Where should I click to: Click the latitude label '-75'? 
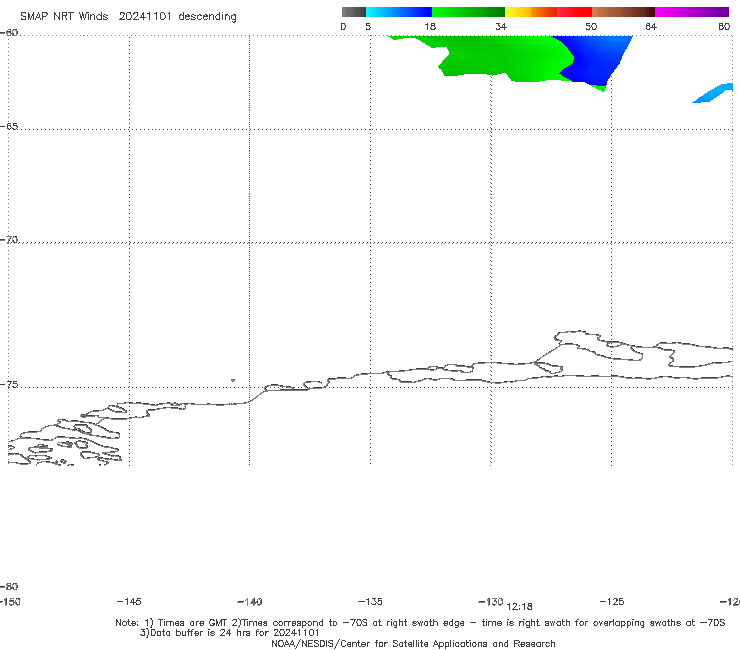[9, 385]
